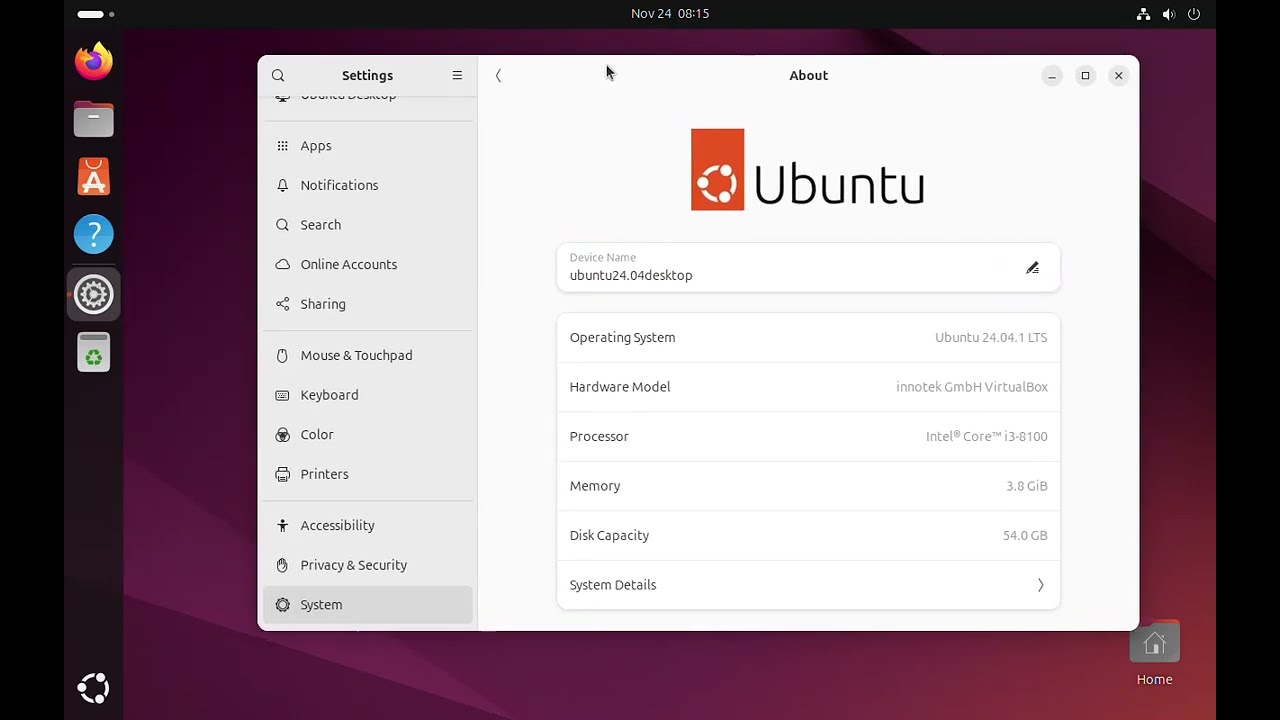
Task: Open volume icon in top bar
Action: tap(1168, 14)
